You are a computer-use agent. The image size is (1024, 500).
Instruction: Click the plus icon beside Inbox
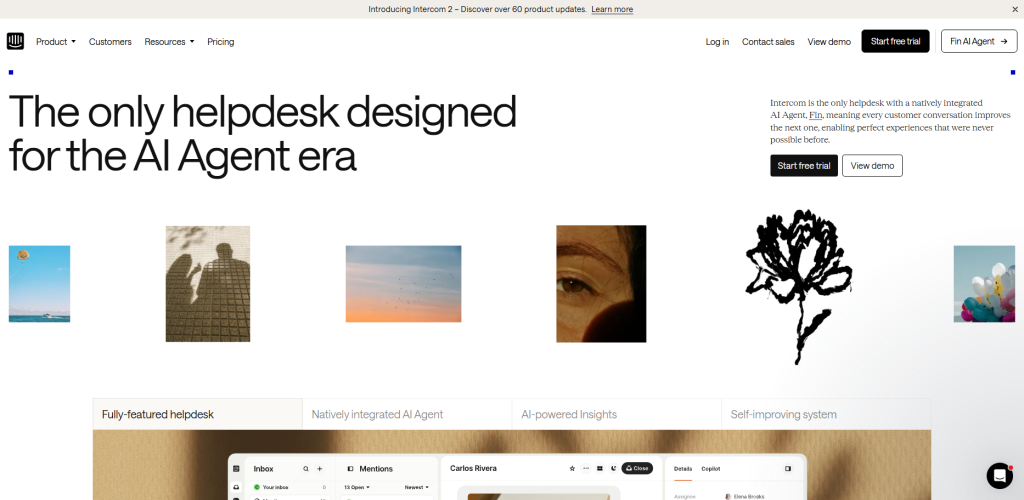(319, 469)
